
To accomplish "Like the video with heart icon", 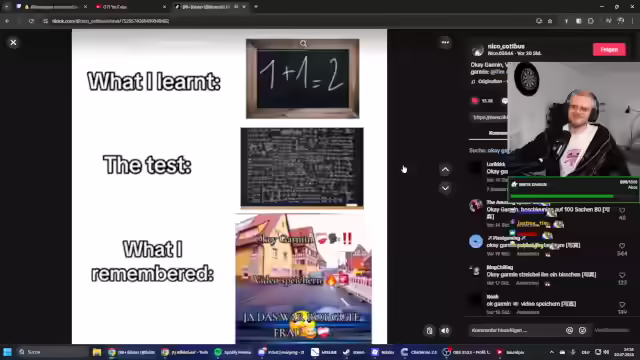I will pyautogui.click(x=475, y=100).
